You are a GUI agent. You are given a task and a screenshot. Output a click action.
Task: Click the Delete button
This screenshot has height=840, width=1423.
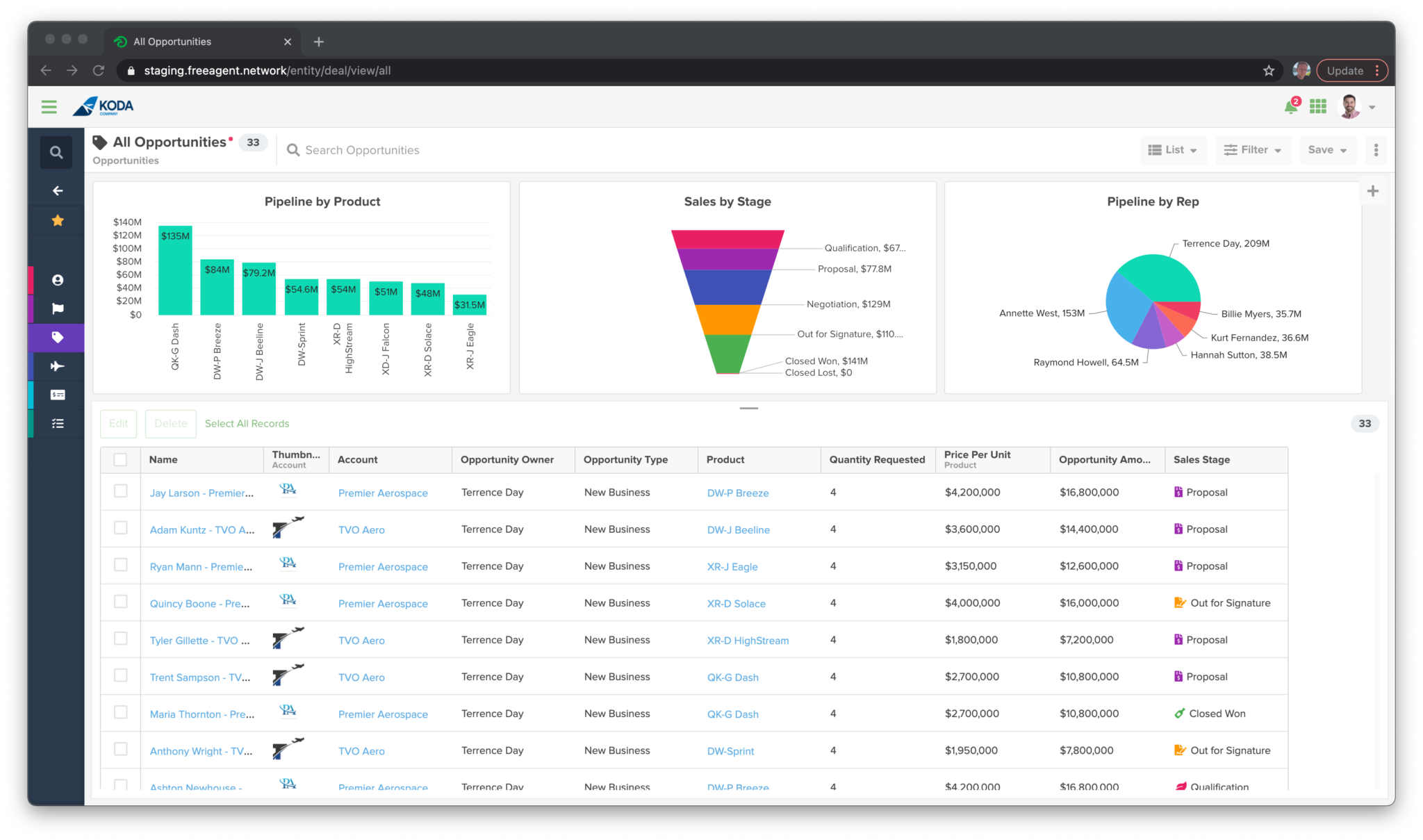point(171,423)
